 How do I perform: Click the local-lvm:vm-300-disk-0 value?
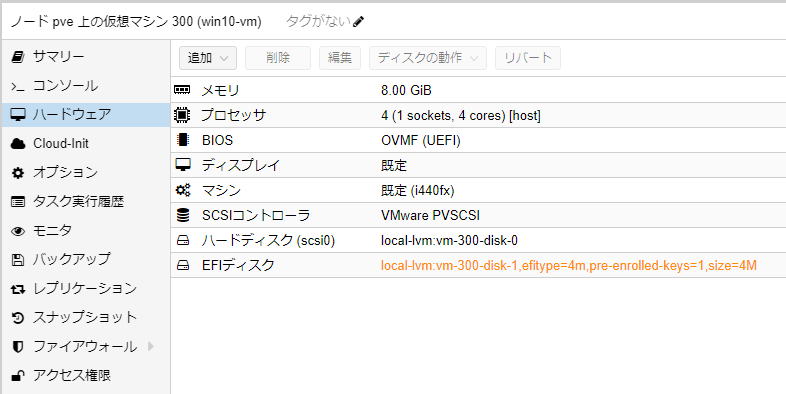[x=449, y=241]
